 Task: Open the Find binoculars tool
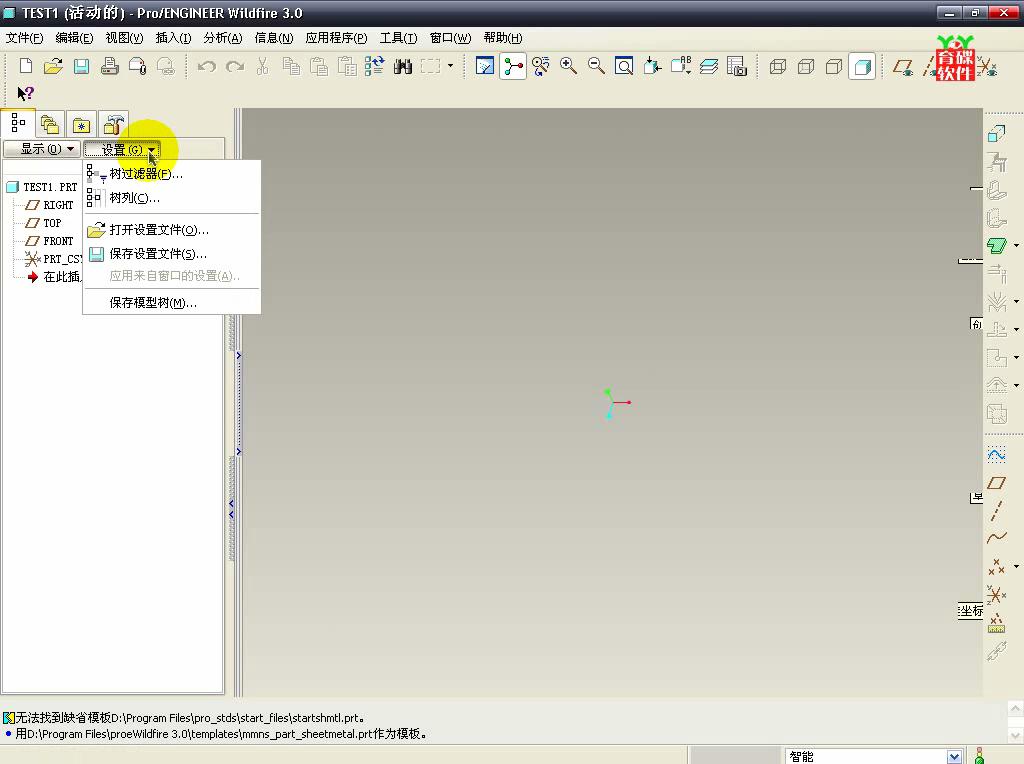(403, 66)
